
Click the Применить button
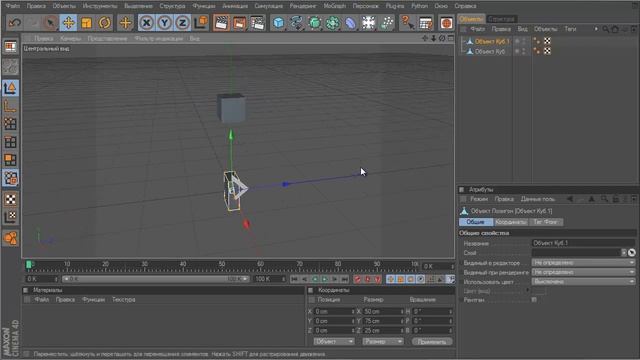(432, 342)
